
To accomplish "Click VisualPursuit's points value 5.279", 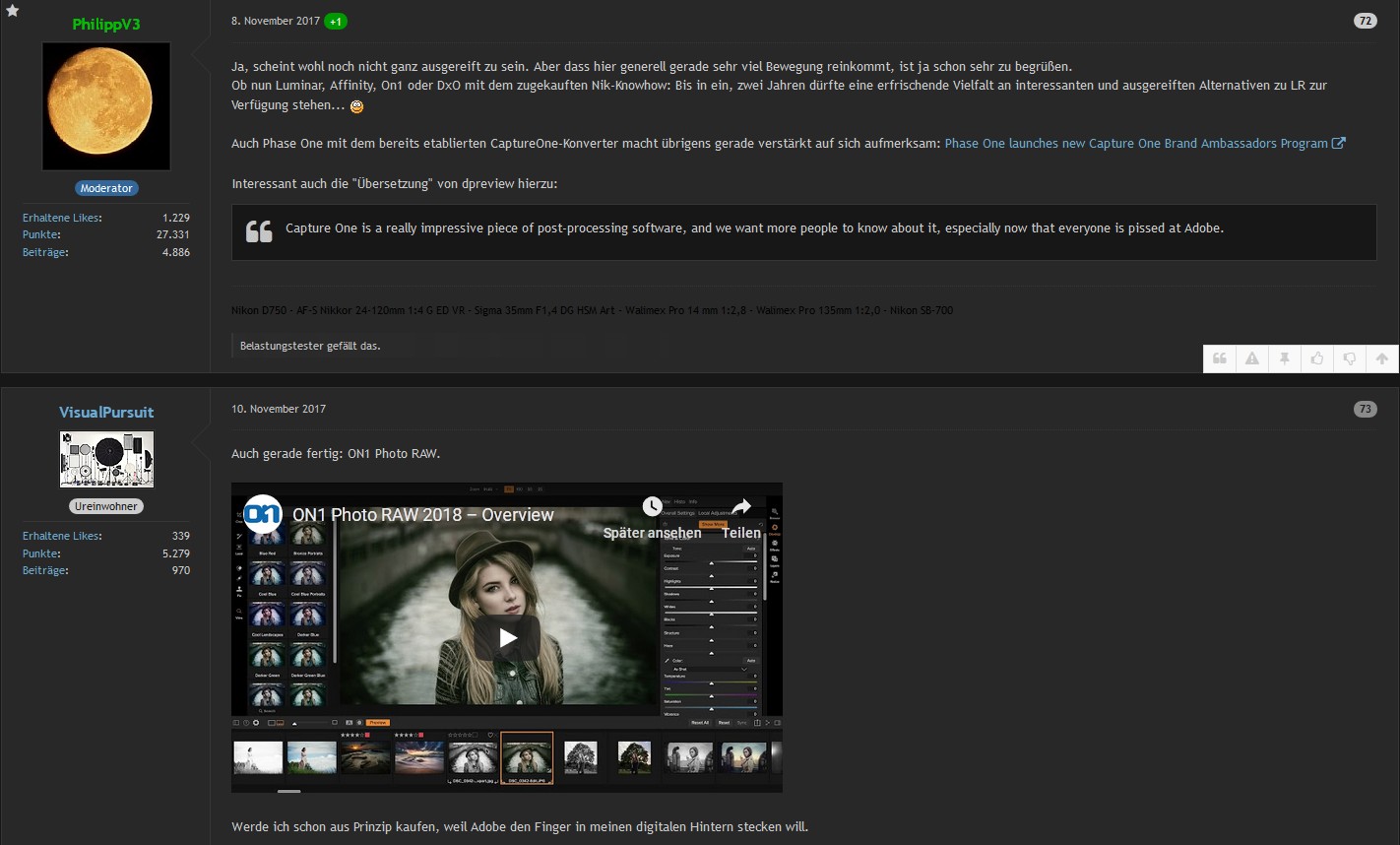I will pos(176,553).
